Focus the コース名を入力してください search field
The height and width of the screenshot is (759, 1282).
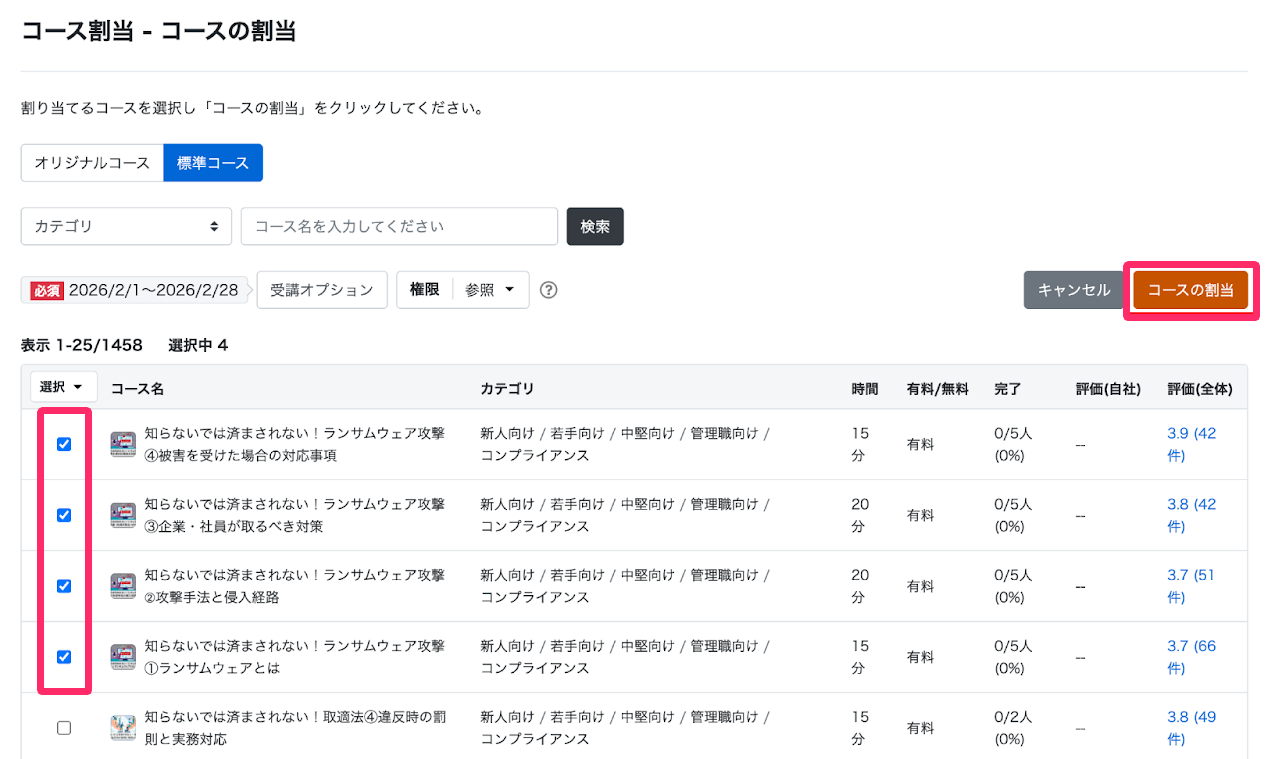click(399, 226)
